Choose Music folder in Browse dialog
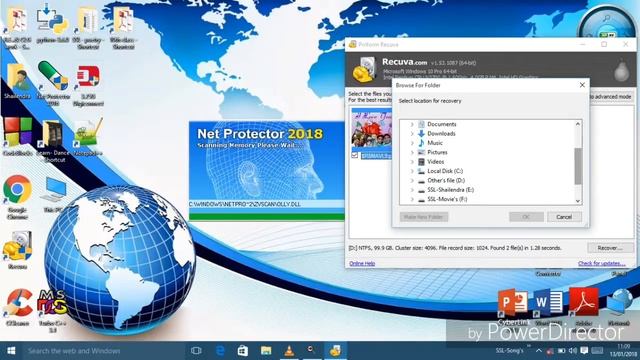This screenshot has height=360, width=640. tap(435, 143)
